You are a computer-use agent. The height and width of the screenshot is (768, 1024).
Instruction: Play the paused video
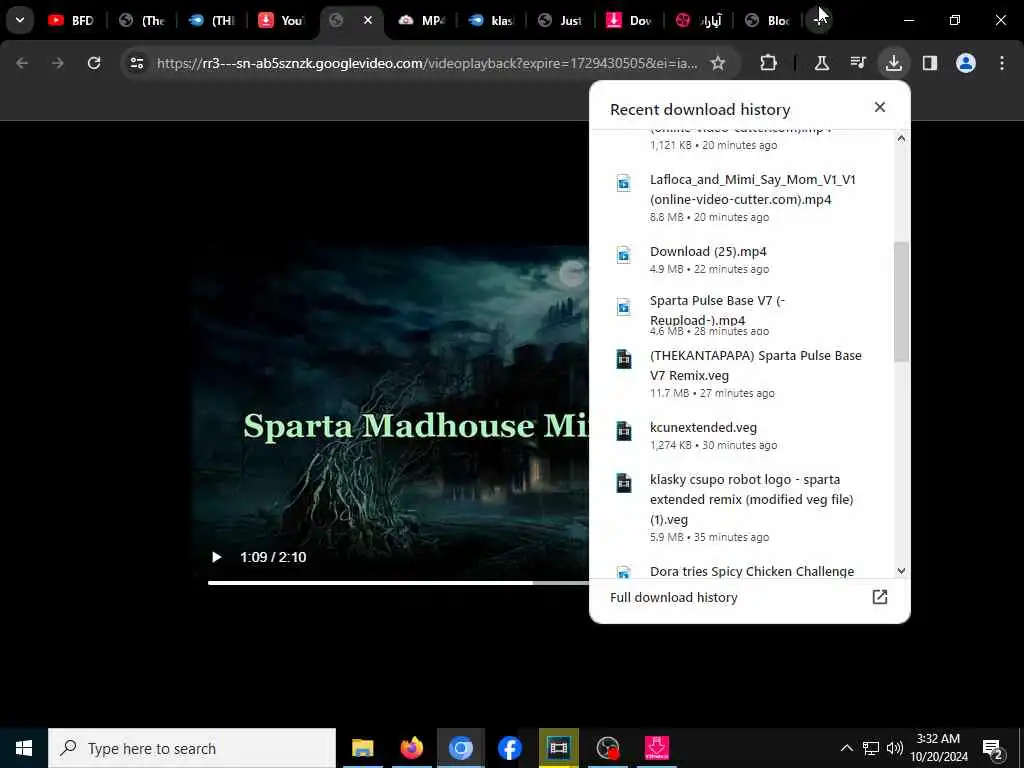coord(216,557)
